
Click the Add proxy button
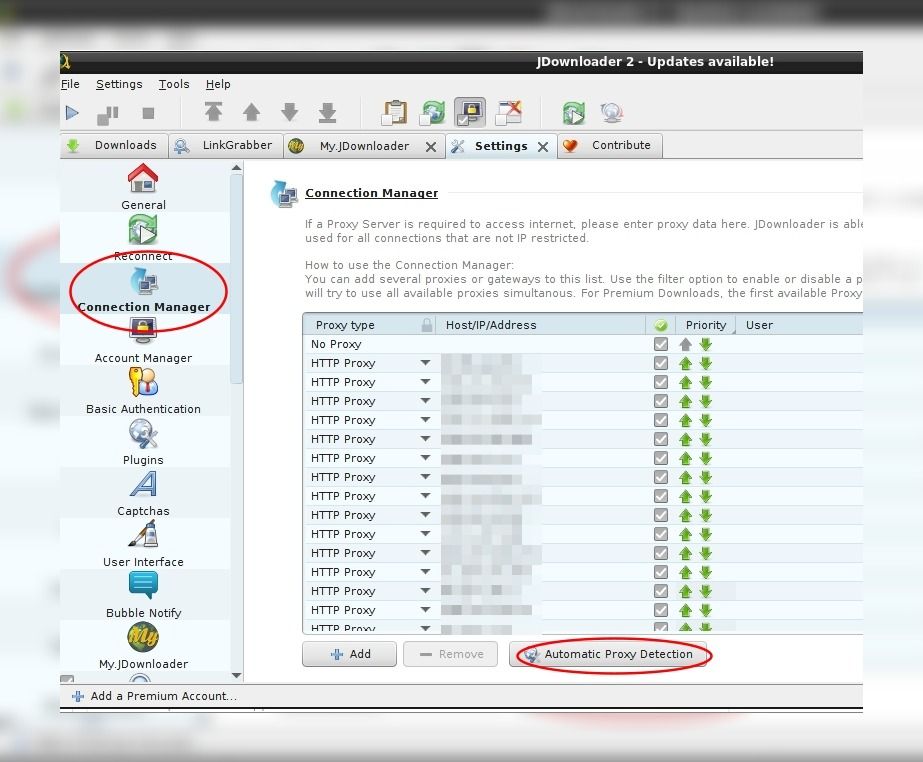[x=350, y=654]
